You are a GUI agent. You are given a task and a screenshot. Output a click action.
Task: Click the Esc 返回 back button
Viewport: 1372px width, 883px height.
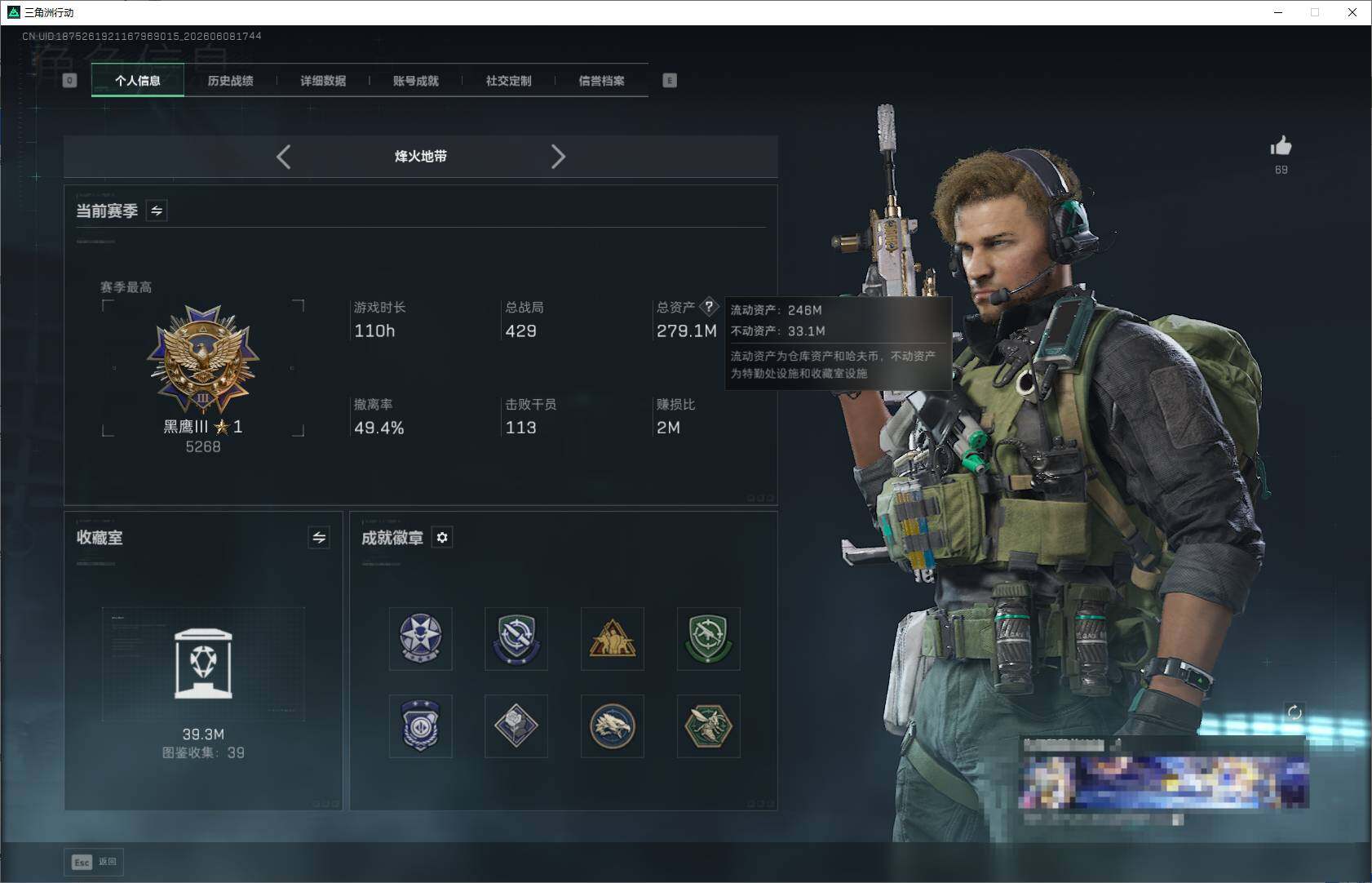94,862
